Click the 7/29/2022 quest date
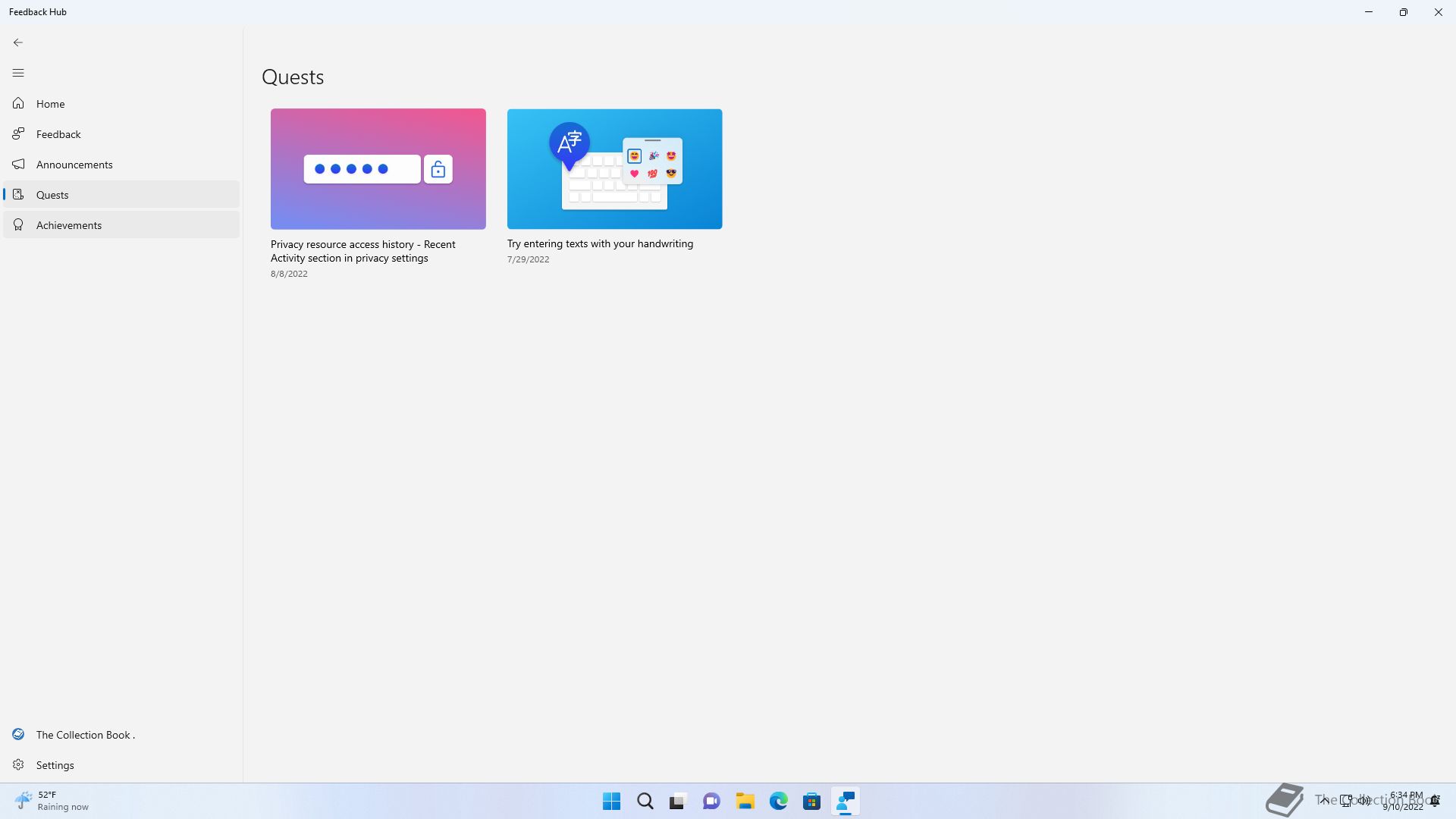 (528, 259)
